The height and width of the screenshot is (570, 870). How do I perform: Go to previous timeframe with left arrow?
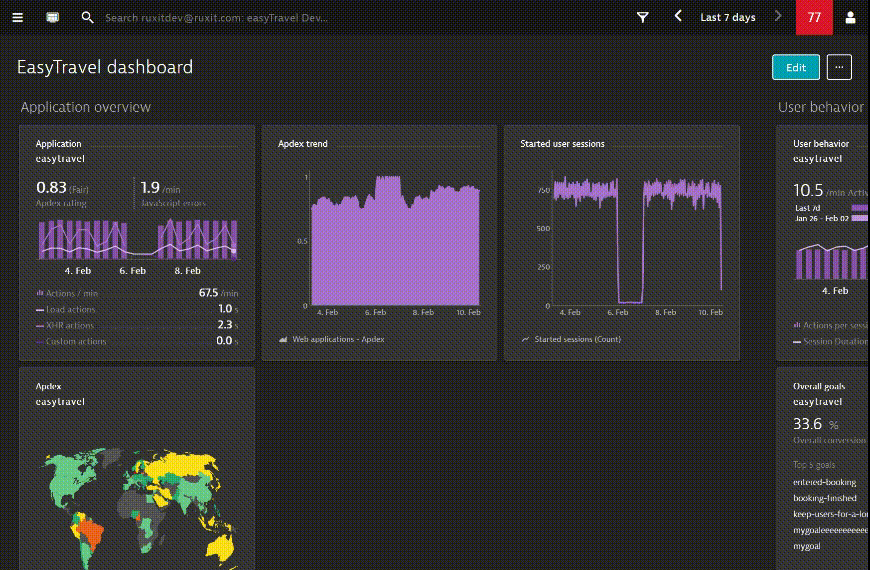click(679, 16)
